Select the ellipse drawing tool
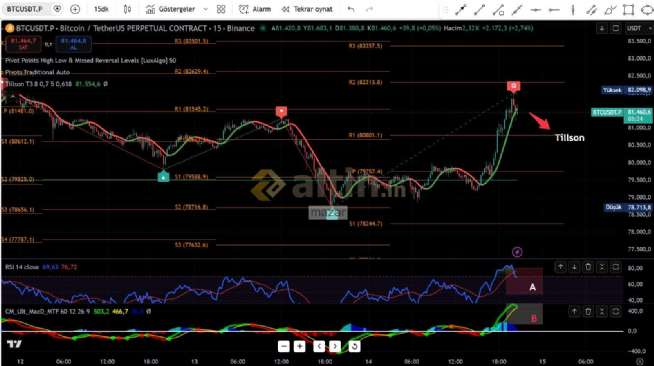Image resolution: width=654 pixels, height=366 pixels. [x=647, y=10]
